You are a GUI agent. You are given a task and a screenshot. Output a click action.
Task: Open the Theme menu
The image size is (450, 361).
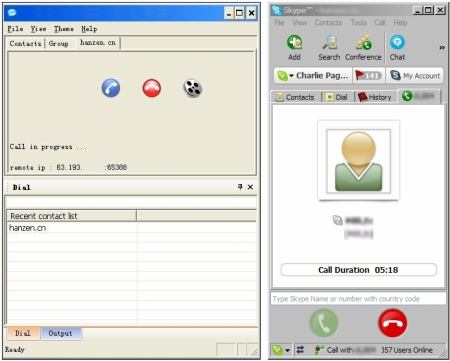click(x=64, y=29)
